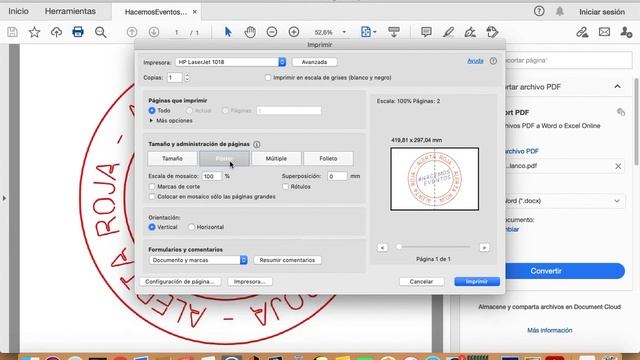Image resolution: width=640 pixels, height=360 pixels.
Task: Click the scrolling mode toolbar icon
Action: pyautogui.click(x=394, y=32)
